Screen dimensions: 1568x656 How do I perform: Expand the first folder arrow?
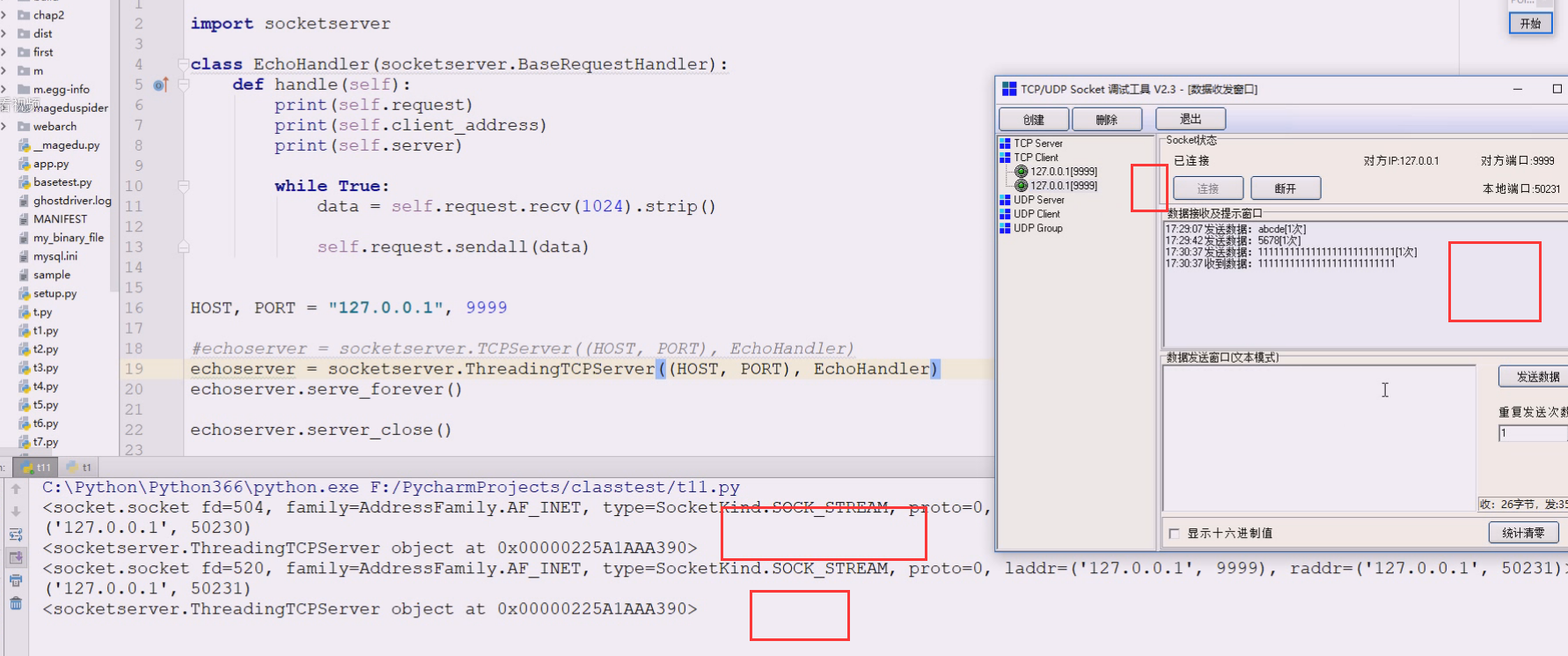4,52
